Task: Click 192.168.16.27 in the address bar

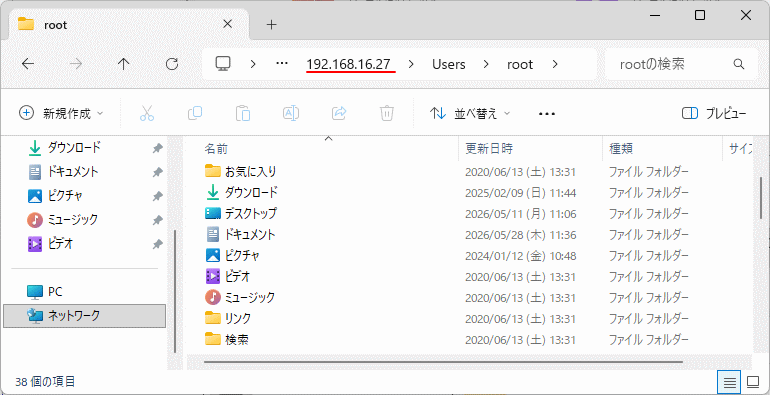Action: [349, 64]
